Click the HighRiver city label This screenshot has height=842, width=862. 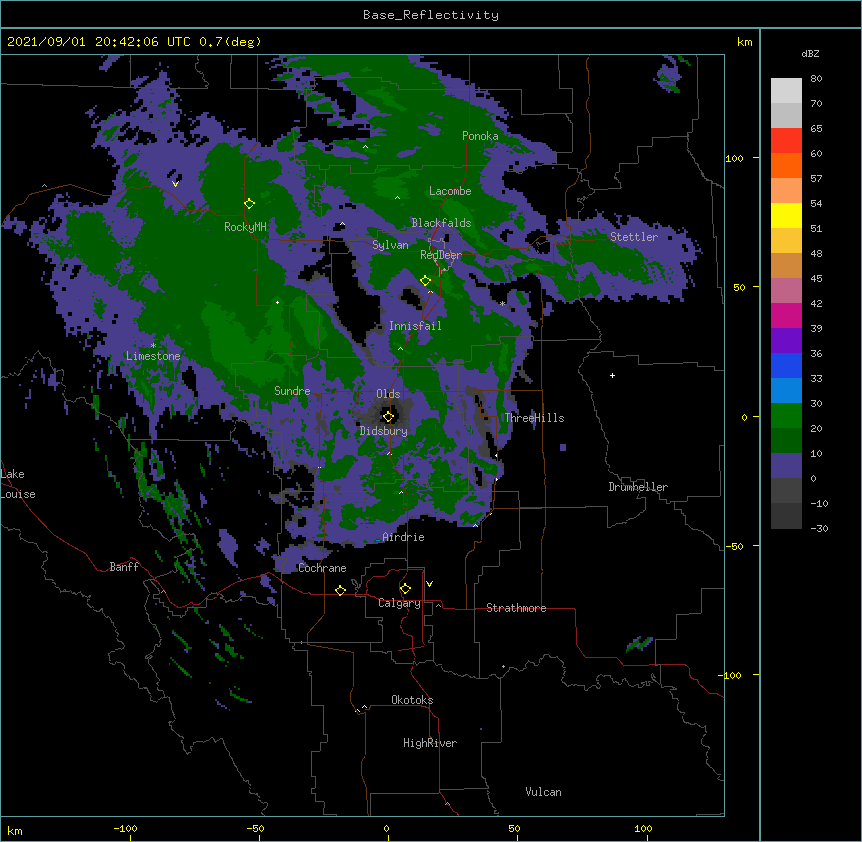pyautogui.click(x=430, y=743)
